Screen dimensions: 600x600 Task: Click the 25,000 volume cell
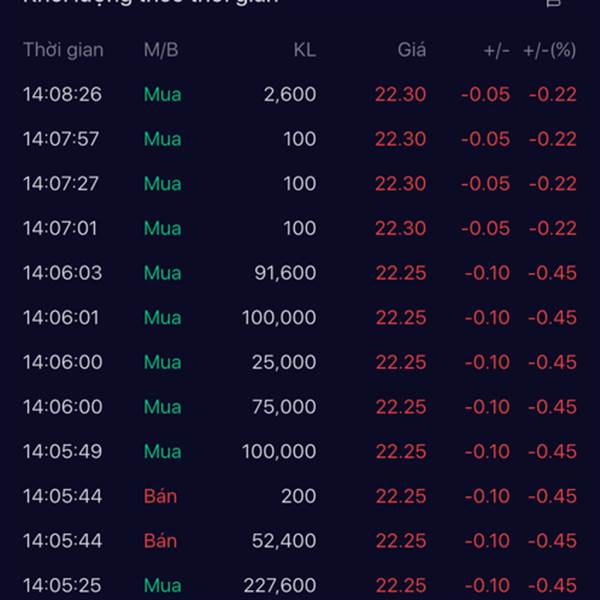(x=284, y=362)
